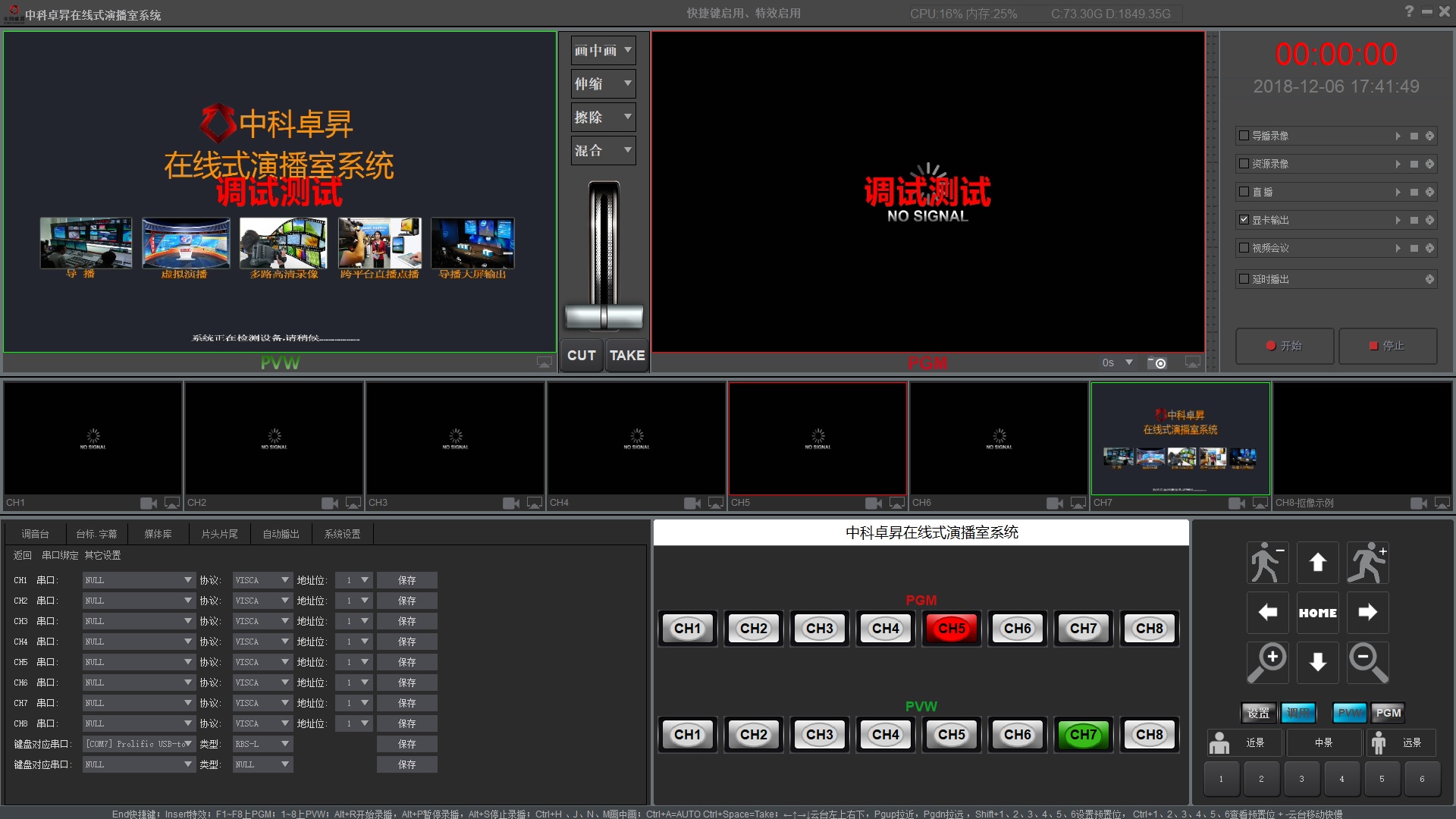Viewport: 1456px width, 819px height.
Task: Select the 系统设置 tab
Action: 342,534
